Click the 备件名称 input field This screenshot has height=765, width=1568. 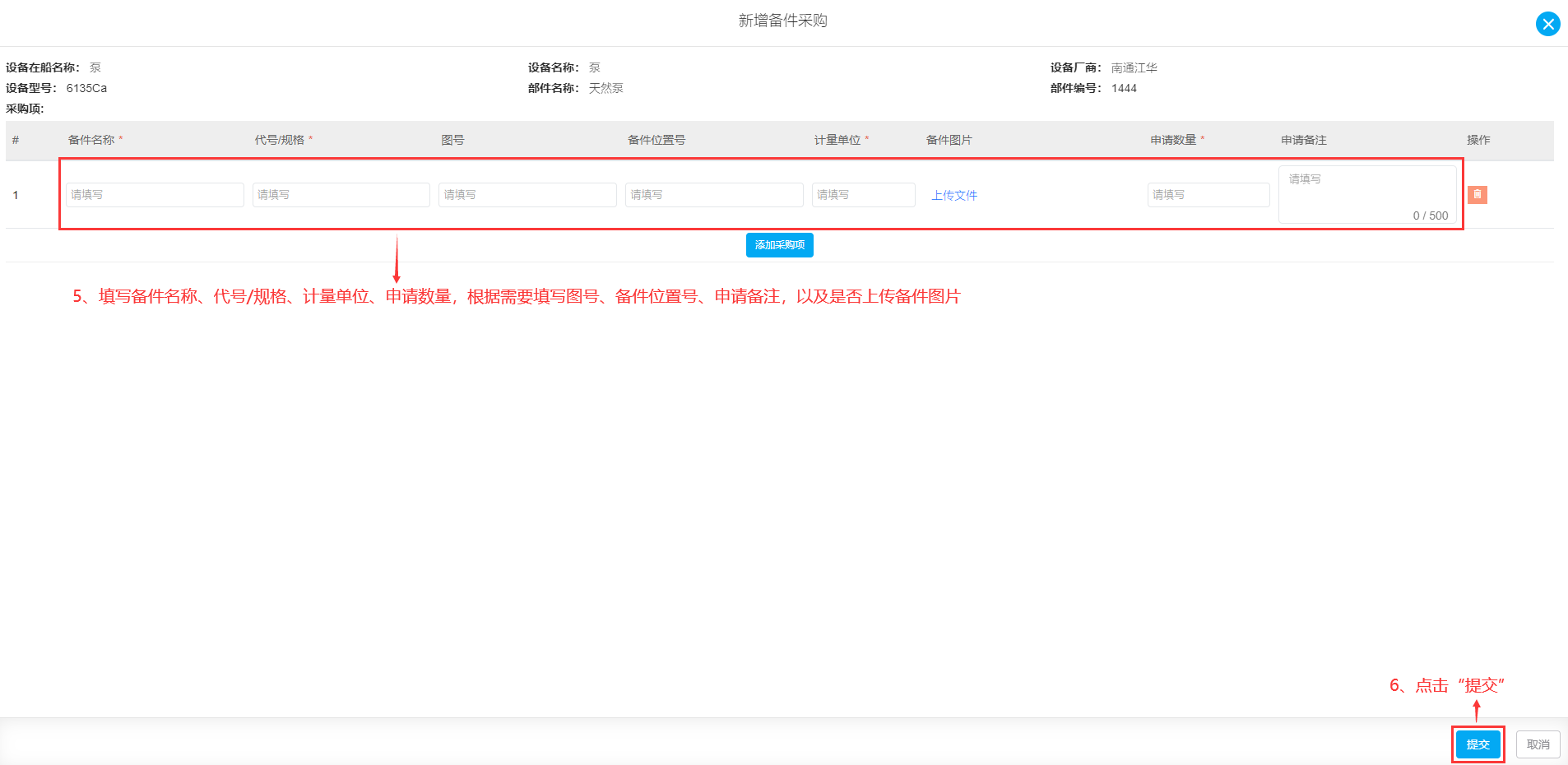(x=155, y=195)
